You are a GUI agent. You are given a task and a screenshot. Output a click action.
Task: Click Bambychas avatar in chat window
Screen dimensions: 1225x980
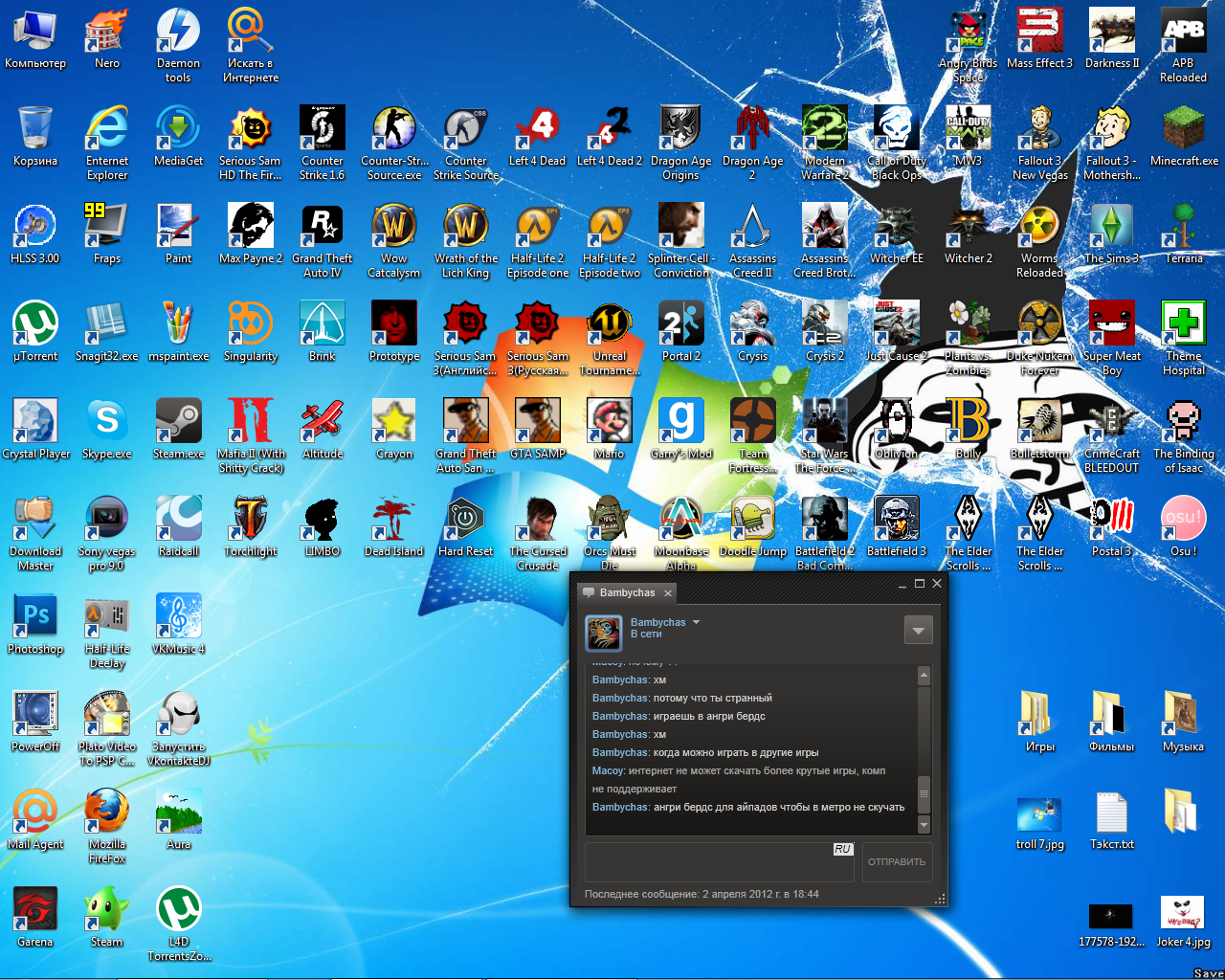(x=604, y=633)
